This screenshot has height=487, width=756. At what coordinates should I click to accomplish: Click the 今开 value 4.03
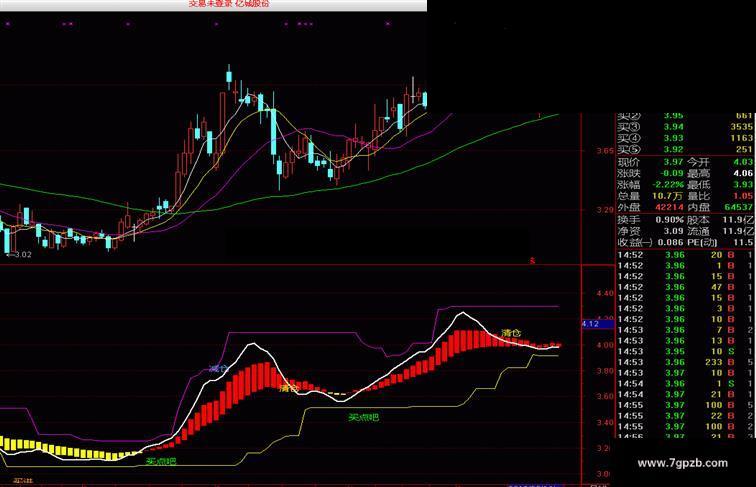tap(743, 162)
